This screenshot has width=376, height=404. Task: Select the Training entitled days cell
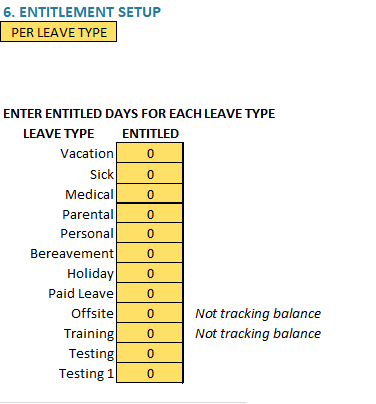coord(150,333)
